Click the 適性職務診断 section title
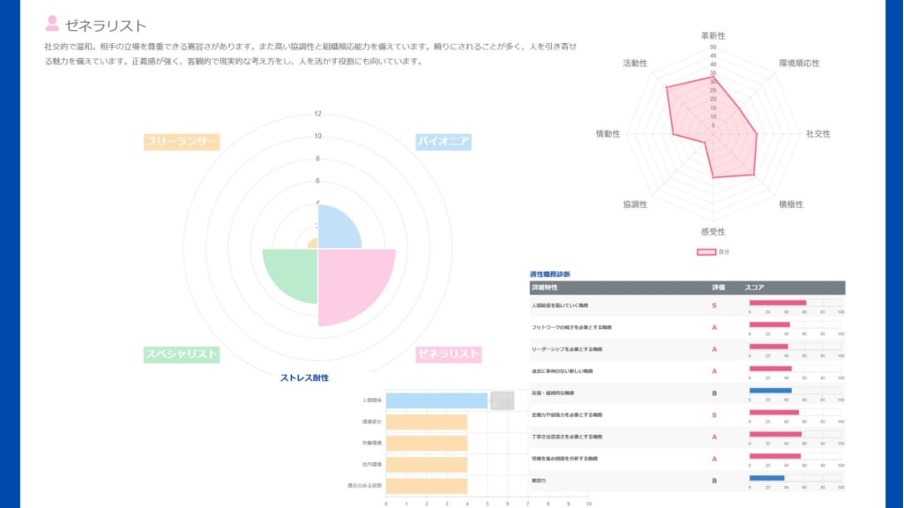 tap(549, 274)
